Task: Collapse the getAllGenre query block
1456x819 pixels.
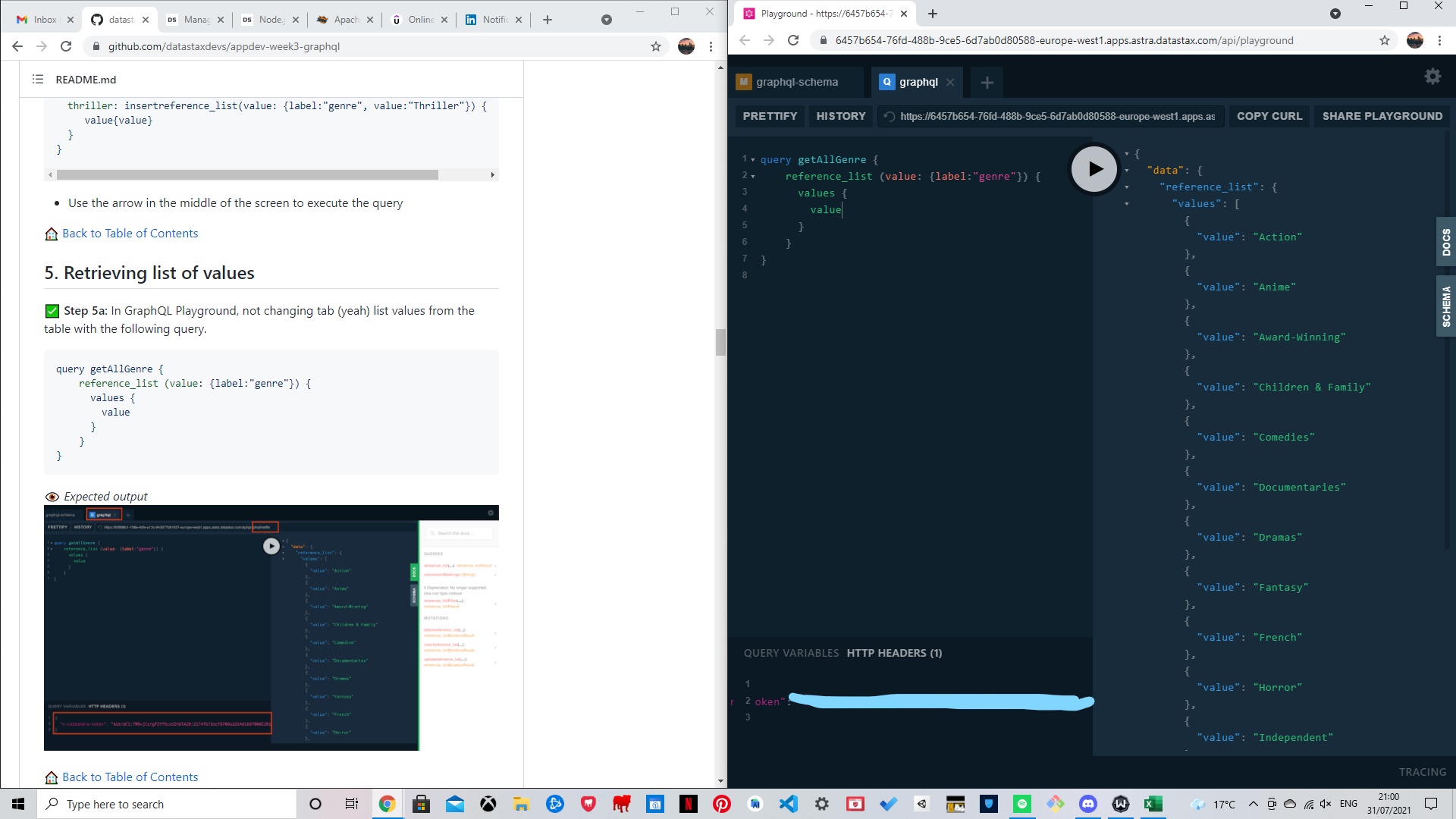Action: coord(752,160)
